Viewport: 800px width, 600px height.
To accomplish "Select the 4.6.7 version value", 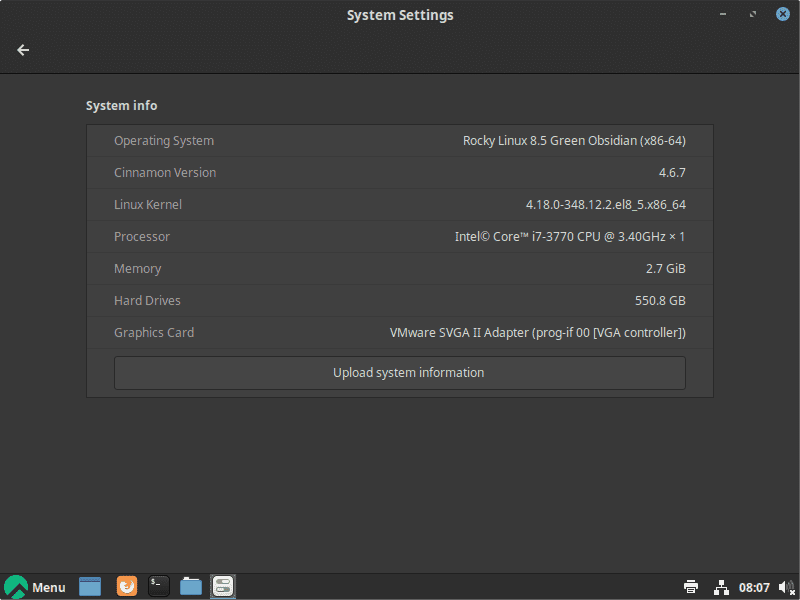I will (672, 172).
